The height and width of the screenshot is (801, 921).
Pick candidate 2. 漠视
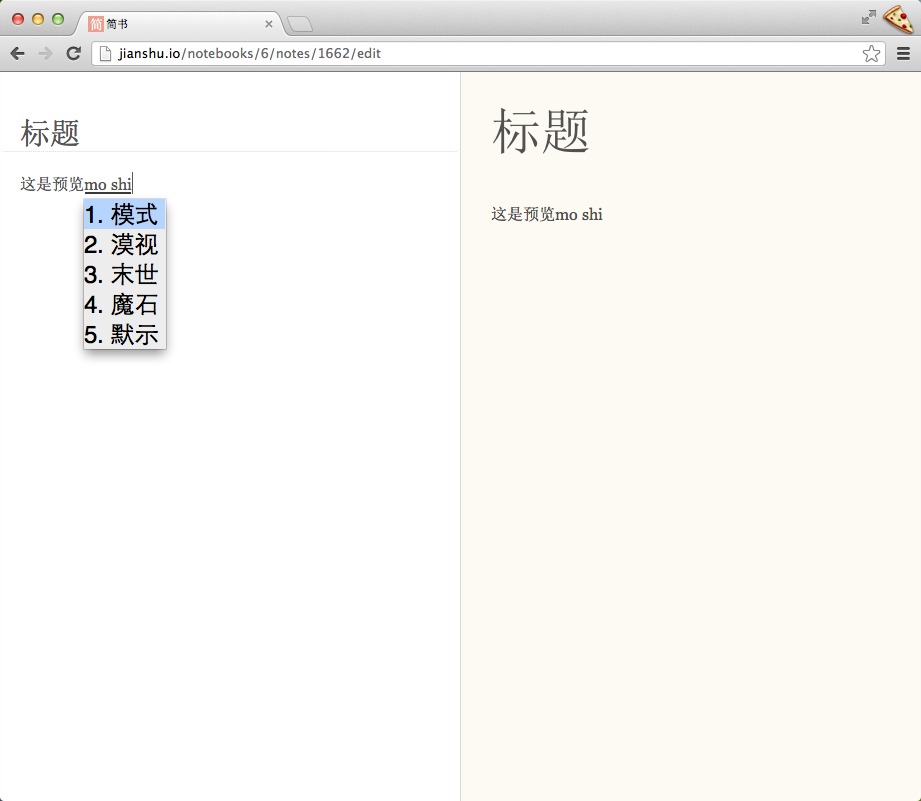pos(124,244)
